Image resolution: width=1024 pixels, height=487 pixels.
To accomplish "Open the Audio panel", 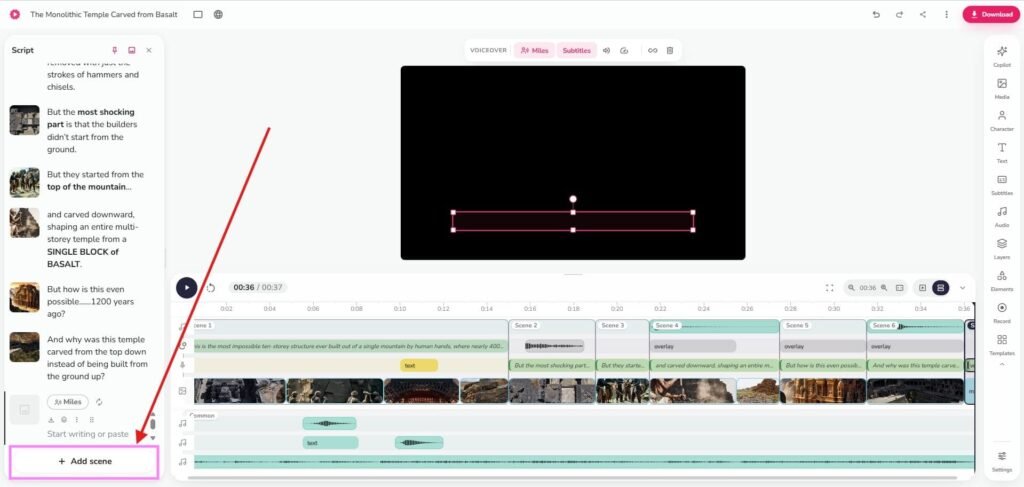I will [1002, 216].
